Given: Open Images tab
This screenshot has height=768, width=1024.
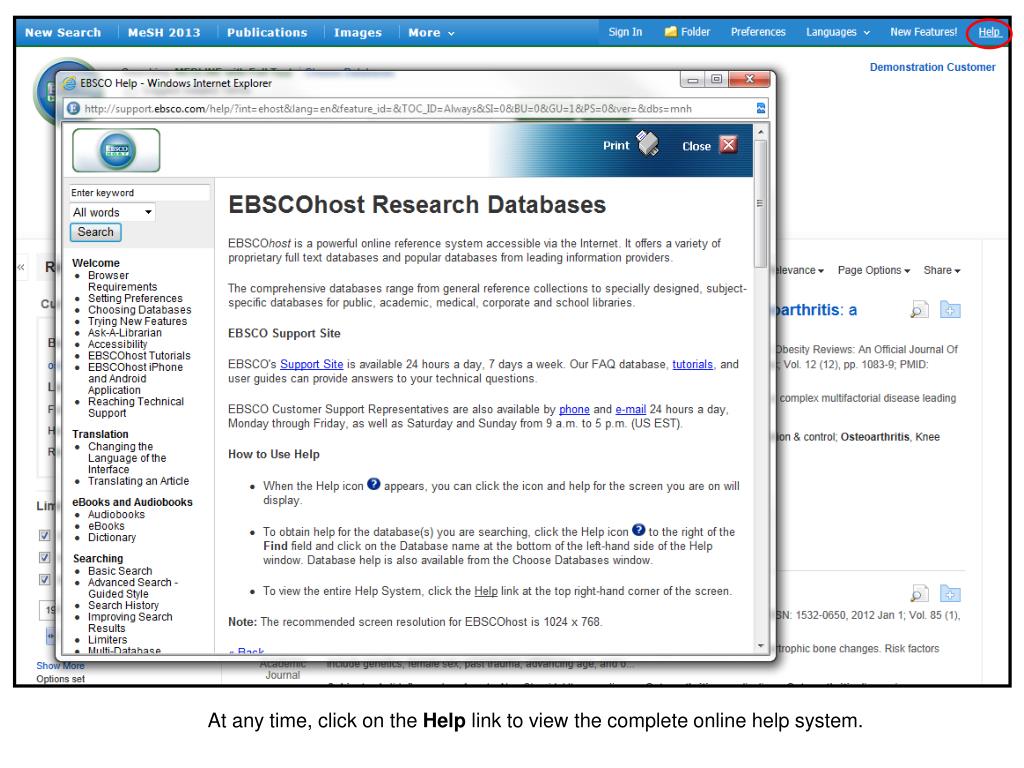Looking at the screenshot, I should [x=358, y=32].
